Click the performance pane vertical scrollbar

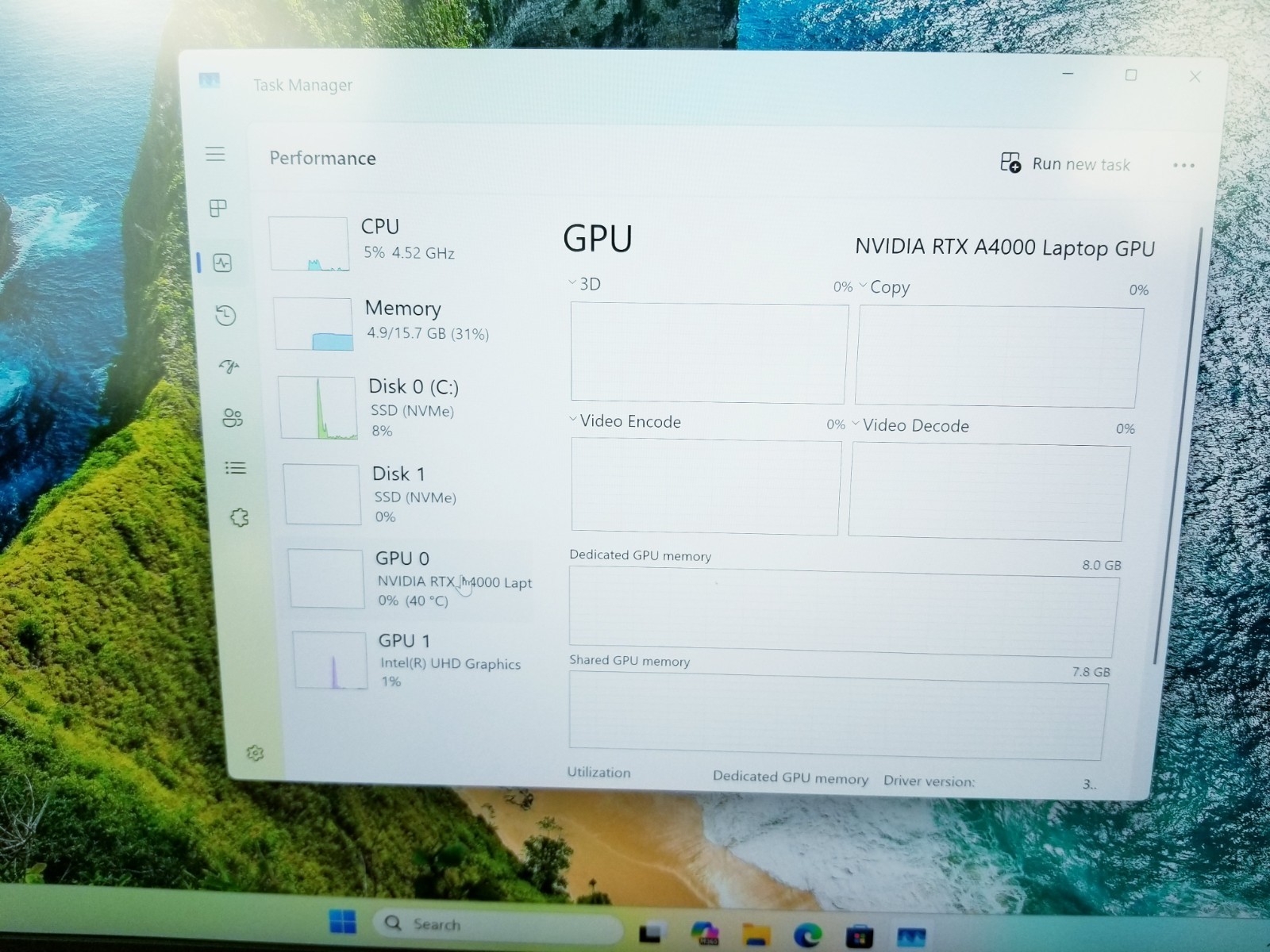1178,446
